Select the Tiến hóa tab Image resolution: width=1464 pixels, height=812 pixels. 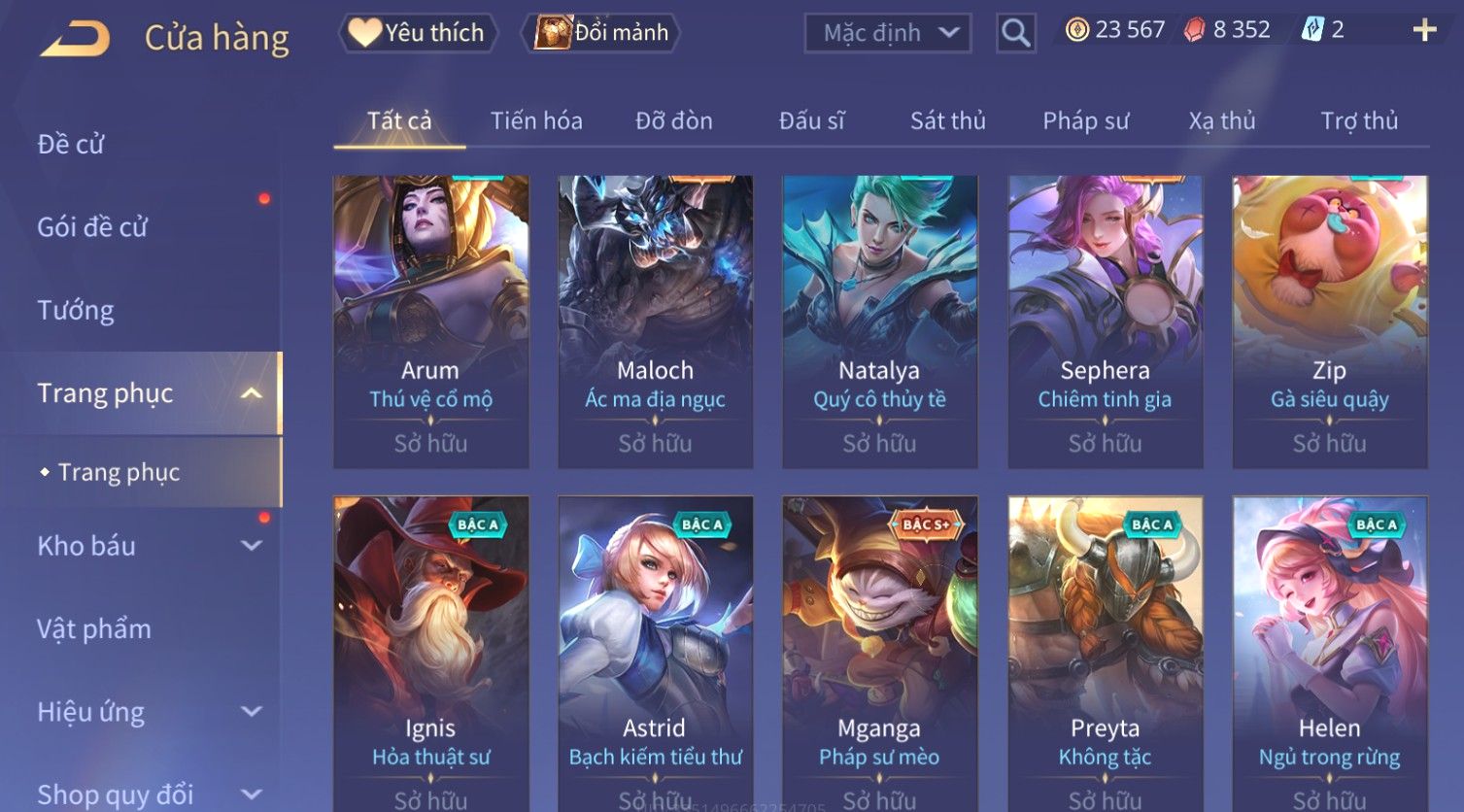tap(536, 120)
